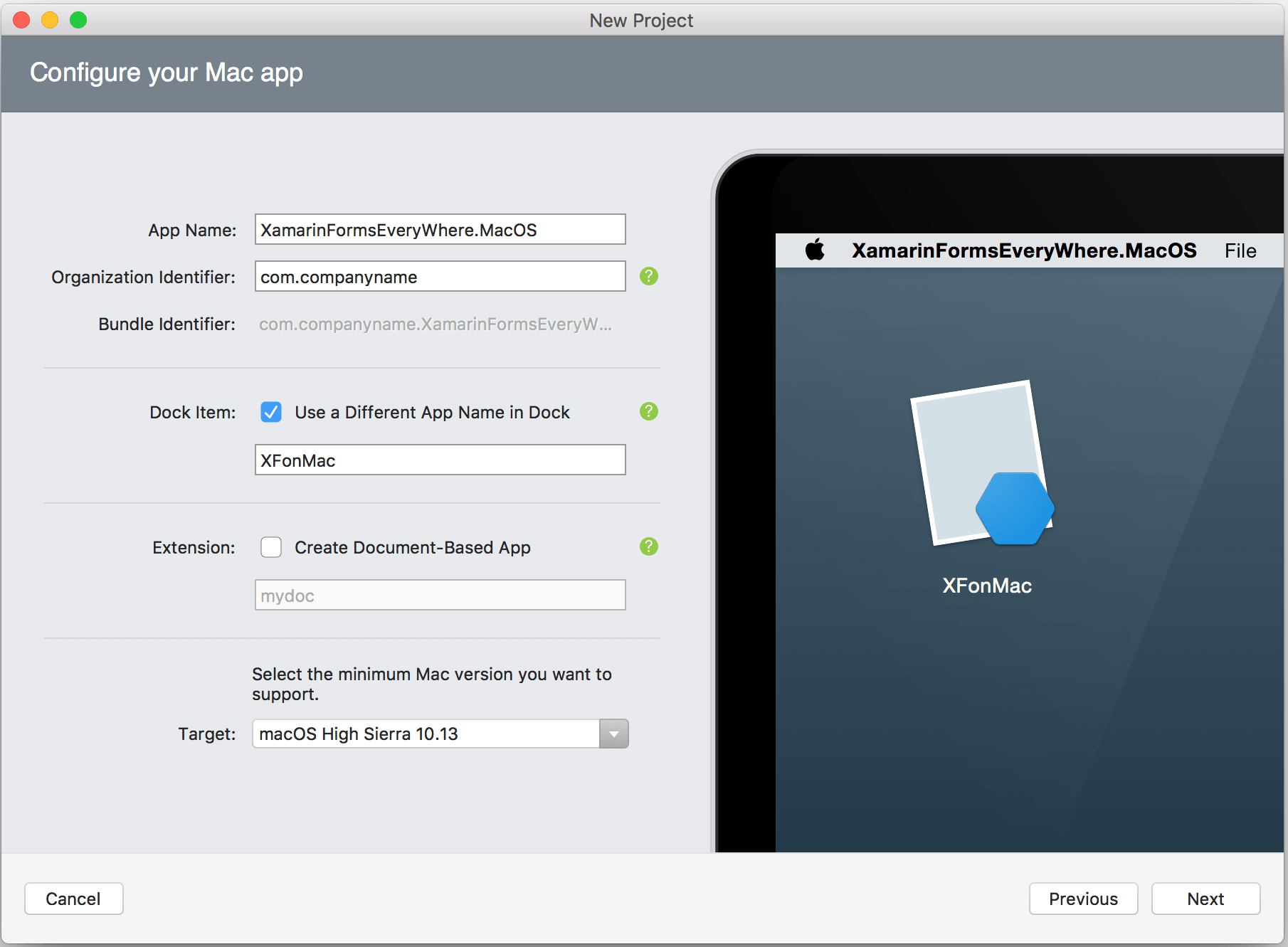The width and height of the screenshot is (1288, 947).
Task: Click the App Name label
Action: pyautogui.click(x=192, y=231)
